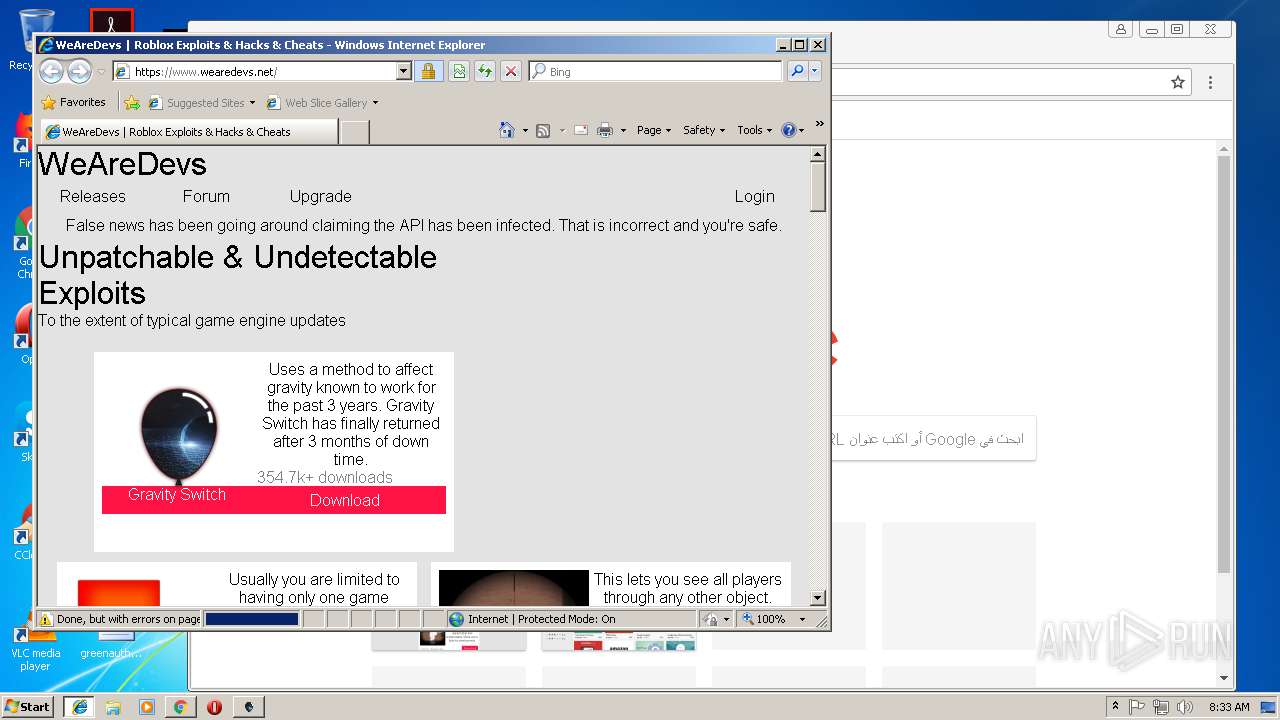
Task: Click Download for Gravity Switch
Action: [x=344, y=500]
